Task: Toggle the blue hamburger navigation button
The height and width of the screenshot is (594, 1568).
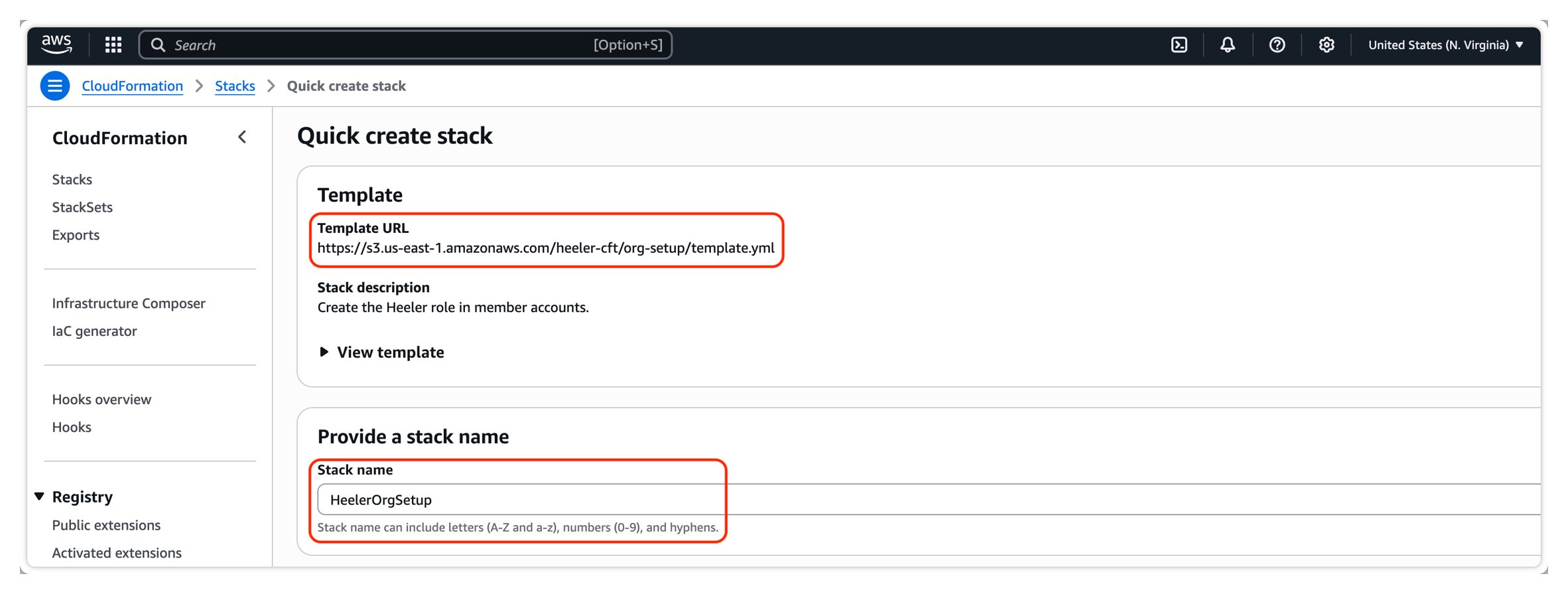Action: pos(55,86)
